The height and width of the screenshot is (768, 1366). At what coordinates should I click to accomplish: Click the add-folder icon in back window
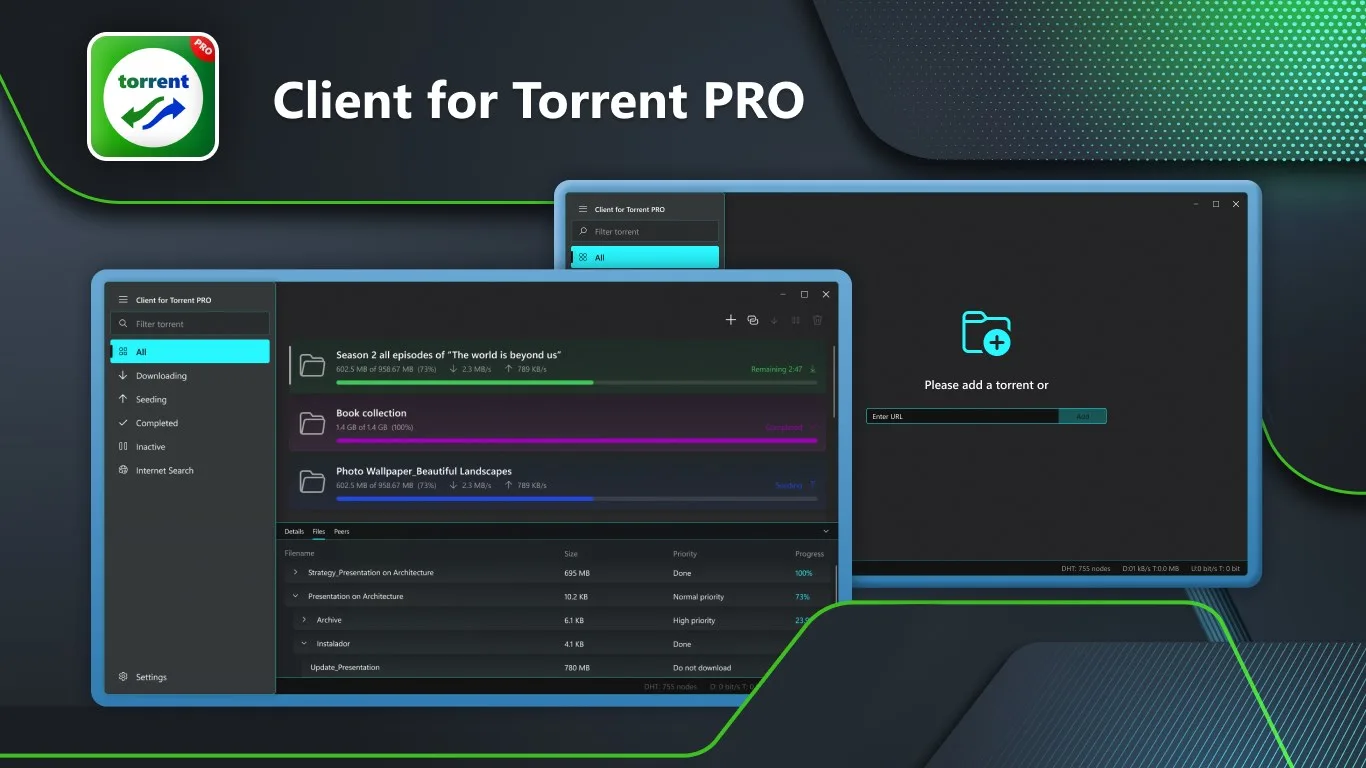point(987,333)
